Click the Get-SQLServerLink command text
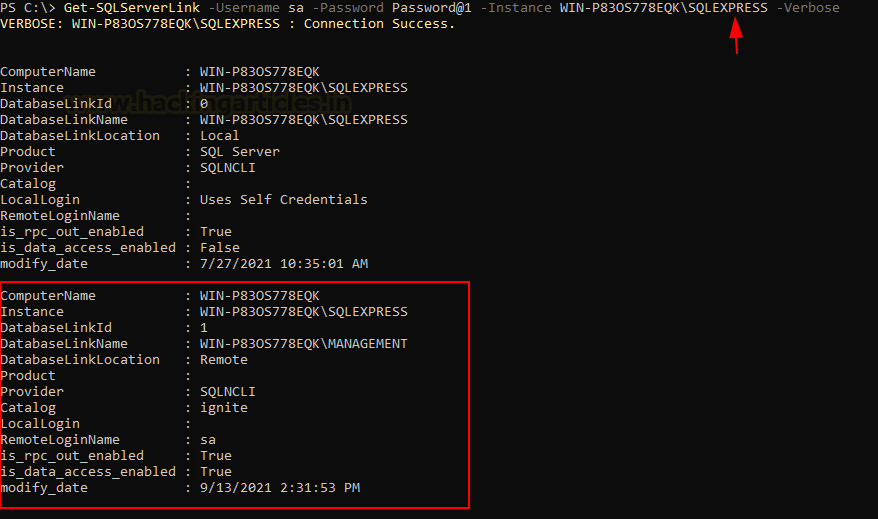 click(132, 8)
